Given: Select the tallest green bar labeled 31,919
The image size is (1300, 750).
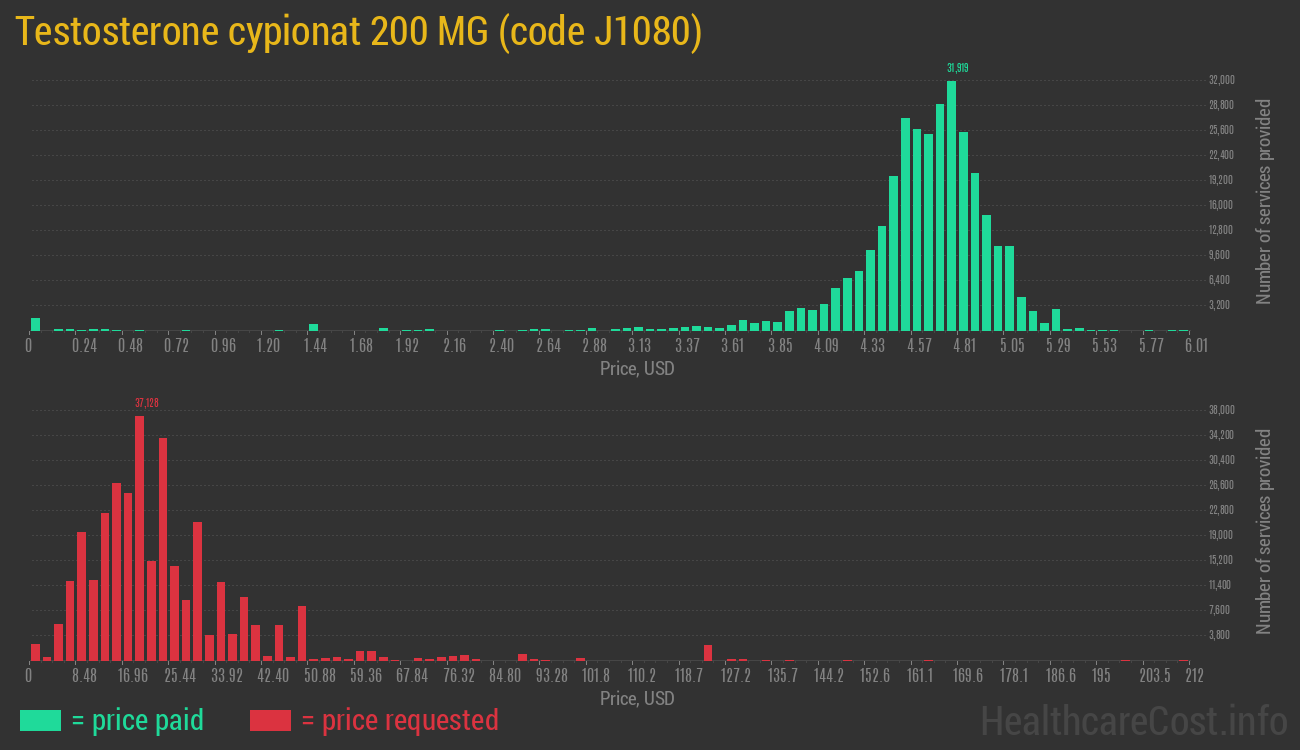Looking at the screenshot, I should coord(951,205).
